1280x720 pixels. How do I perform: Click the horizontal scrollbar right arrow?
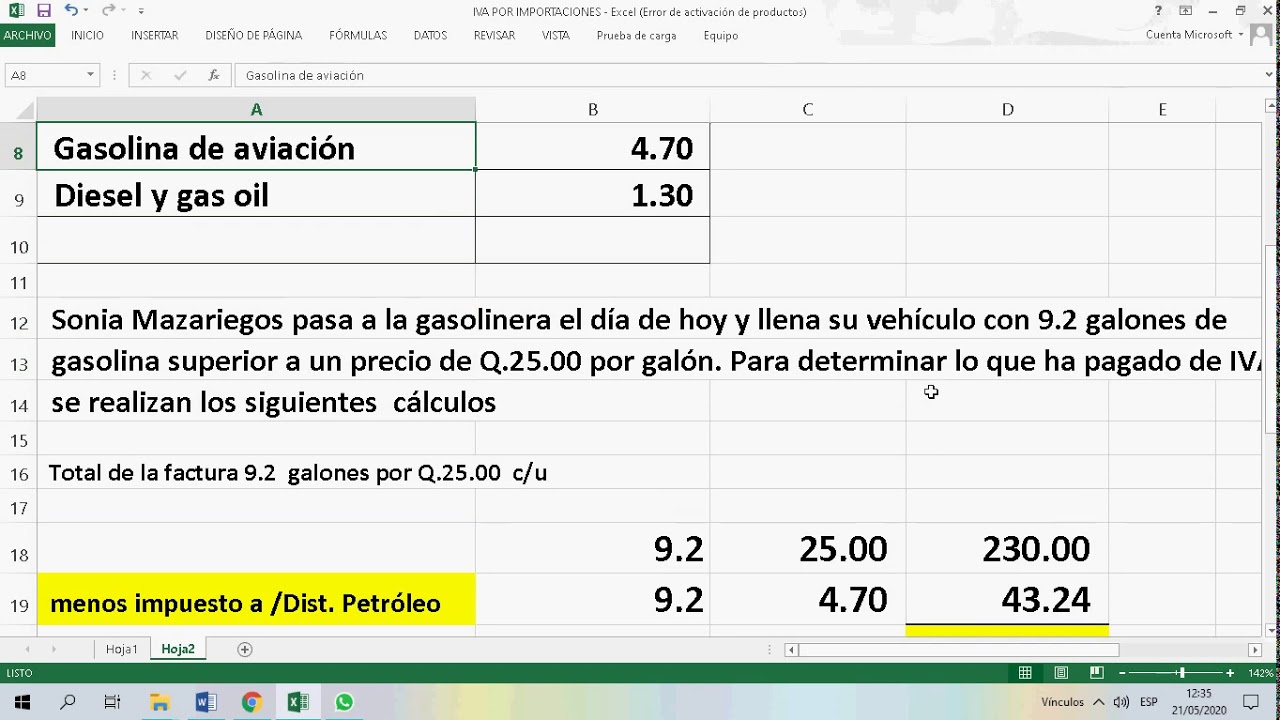point(1254,649)
